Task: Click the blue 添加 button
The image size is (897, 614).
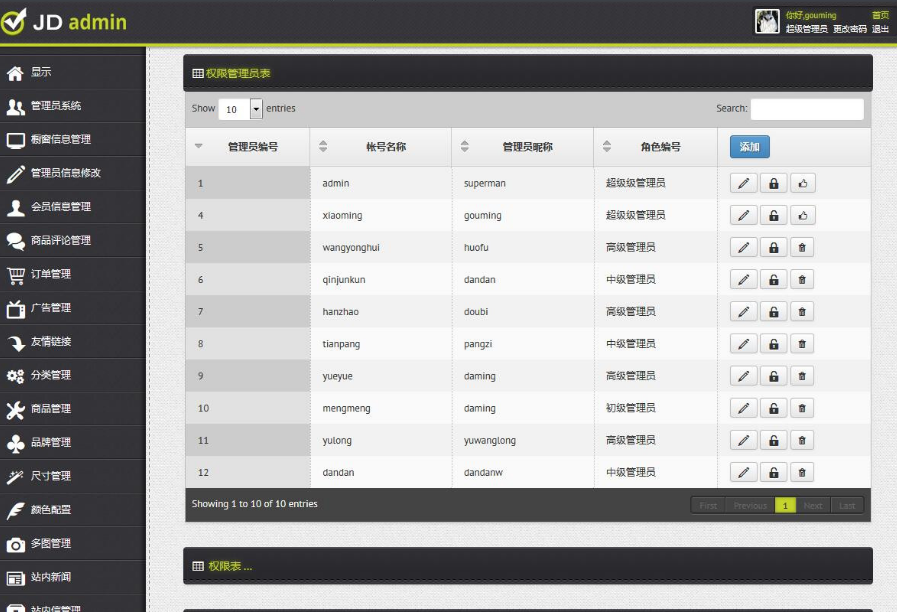Action: 749,146
